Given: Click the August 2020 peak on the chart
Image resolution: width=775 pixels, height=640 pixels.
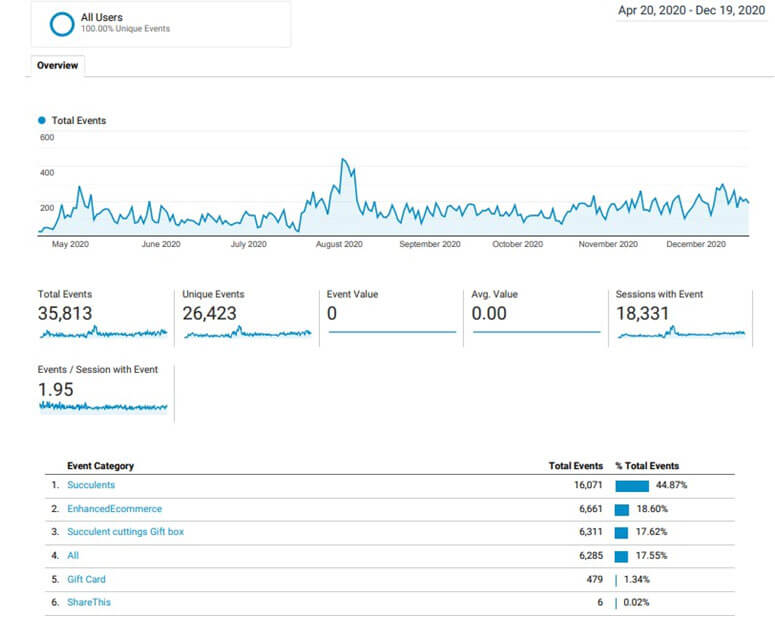Looking at the screenshot, I should (x=343, y=159).
